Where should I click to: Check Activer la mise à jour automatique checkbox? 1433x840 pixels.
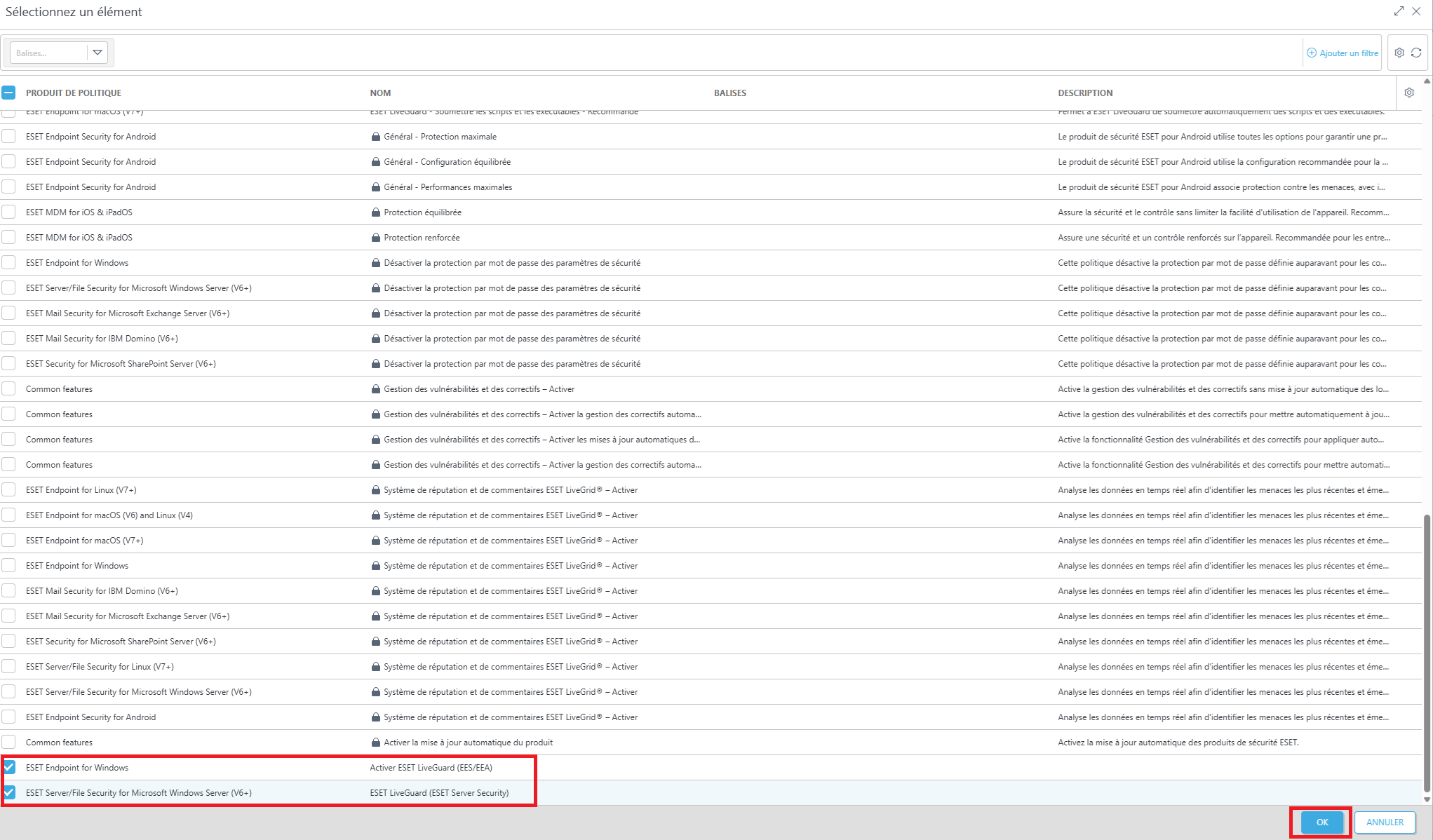[8, 742]
